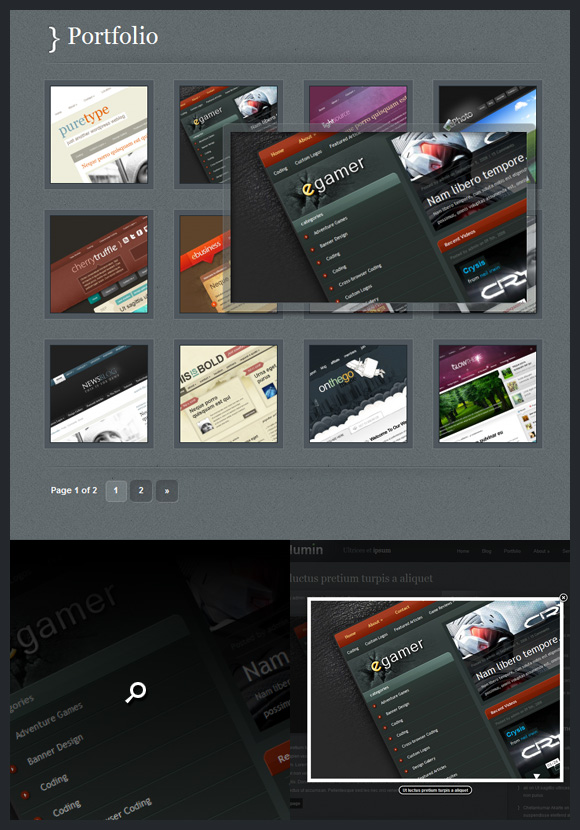Close the lightbox with the round X button
580x830 pixels.
click(x=563, y=598)
